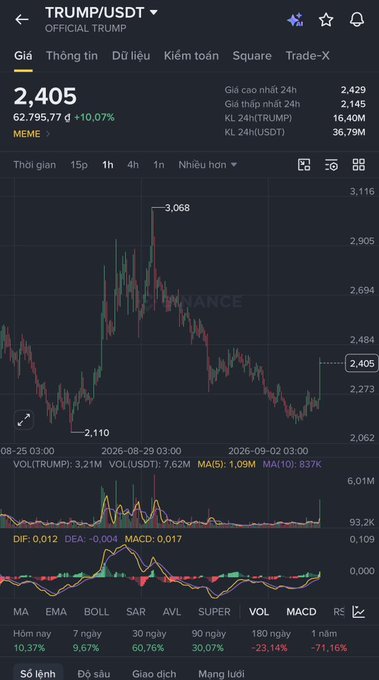Tap the KL 24h(USDT) value 36,79M
379x680 pixels.
[x=349, y=132]
